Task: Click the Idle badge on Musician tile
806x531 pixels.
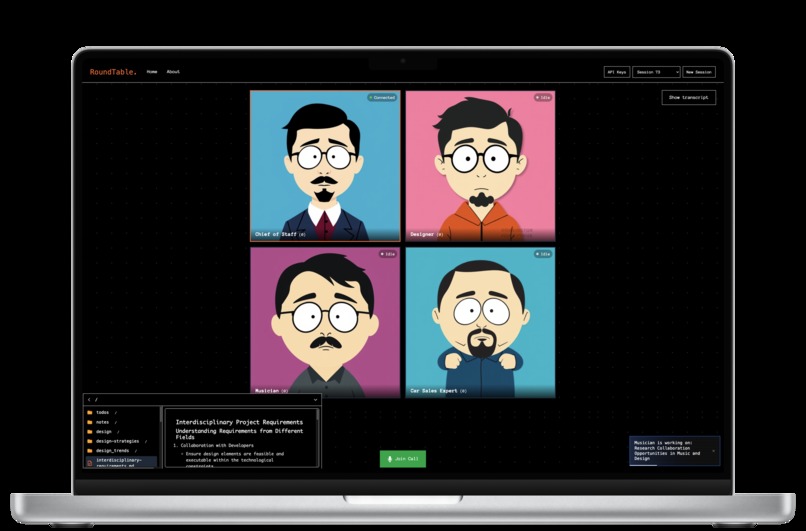Action: point(388,254)
